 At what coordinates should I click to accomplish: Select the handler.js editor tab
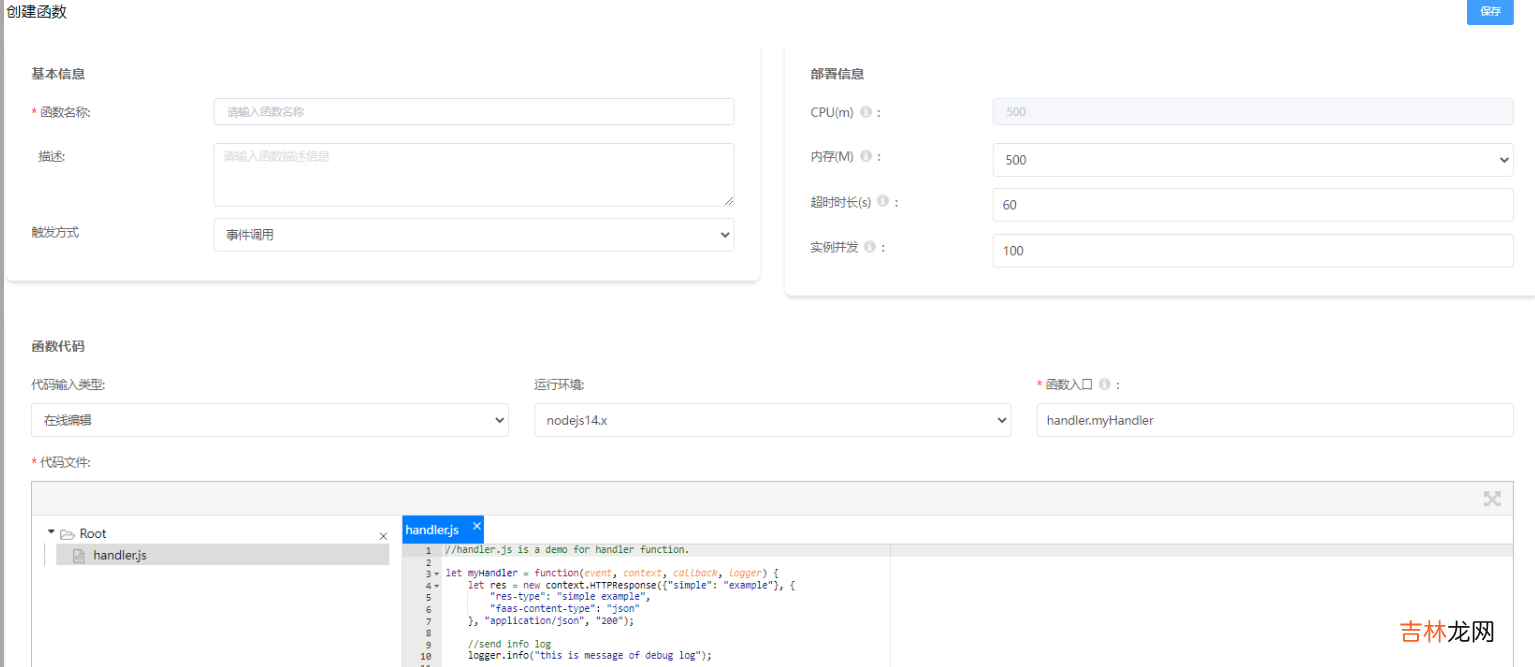(x=432, y=530)
